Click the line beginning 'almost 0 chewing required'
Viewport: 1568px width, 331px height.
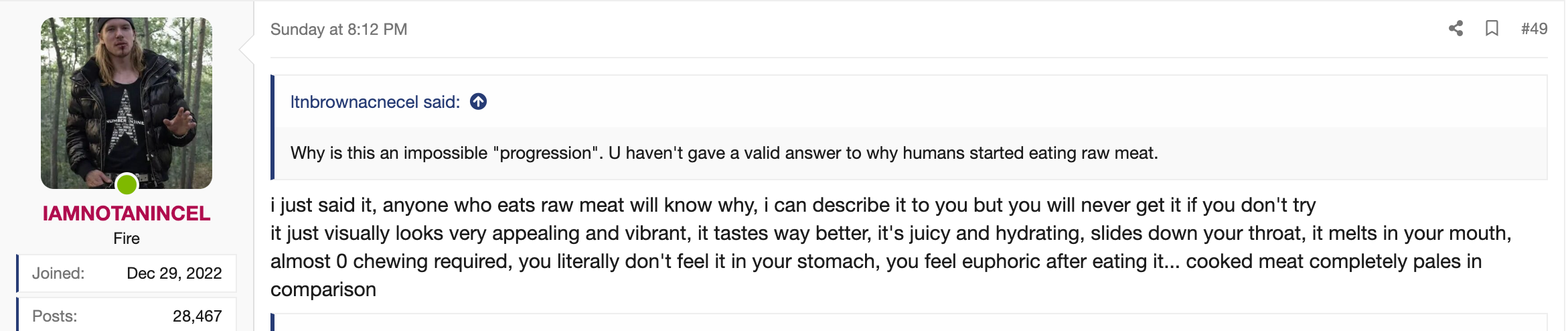(876, 261)
